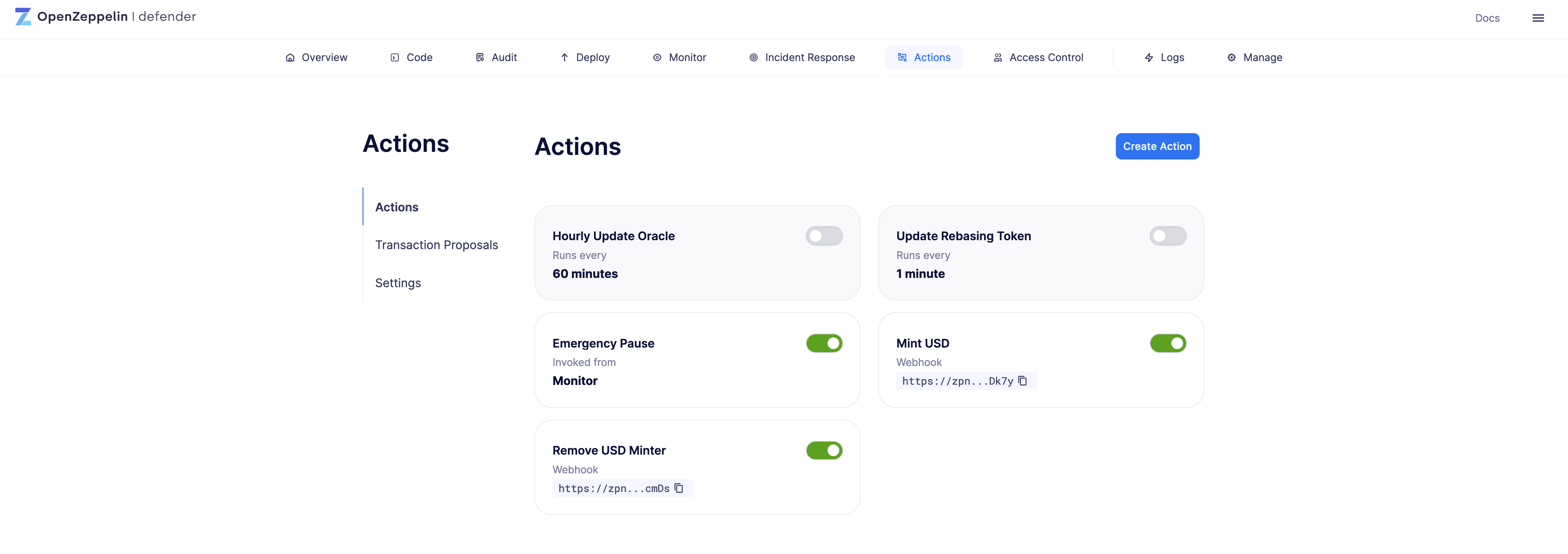Click the Overview home icon

290,58
